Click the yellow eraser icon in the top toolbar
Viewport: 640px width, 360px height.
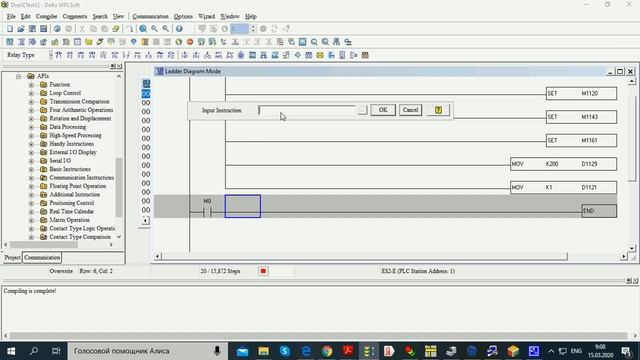point(116,29)
